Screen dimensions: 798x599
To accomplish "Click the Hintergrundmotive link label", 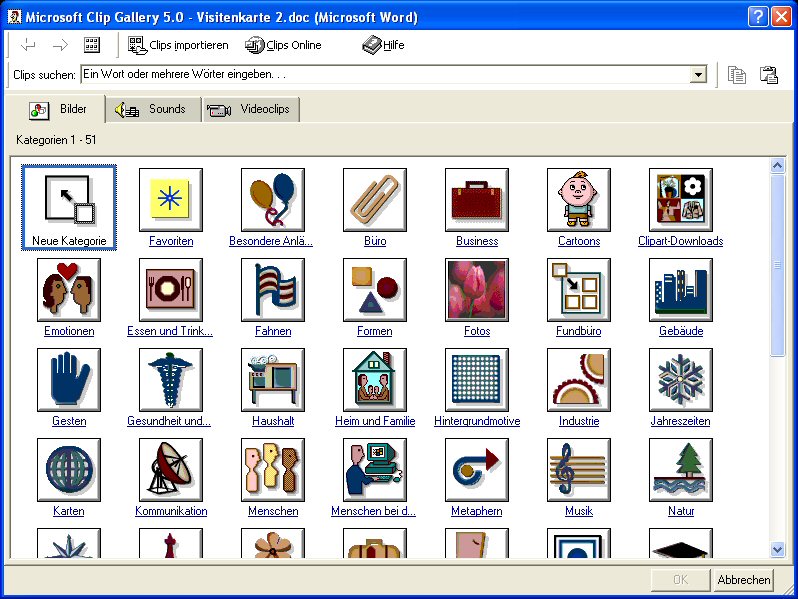I will pyautogui.click(x=477, y=421).
